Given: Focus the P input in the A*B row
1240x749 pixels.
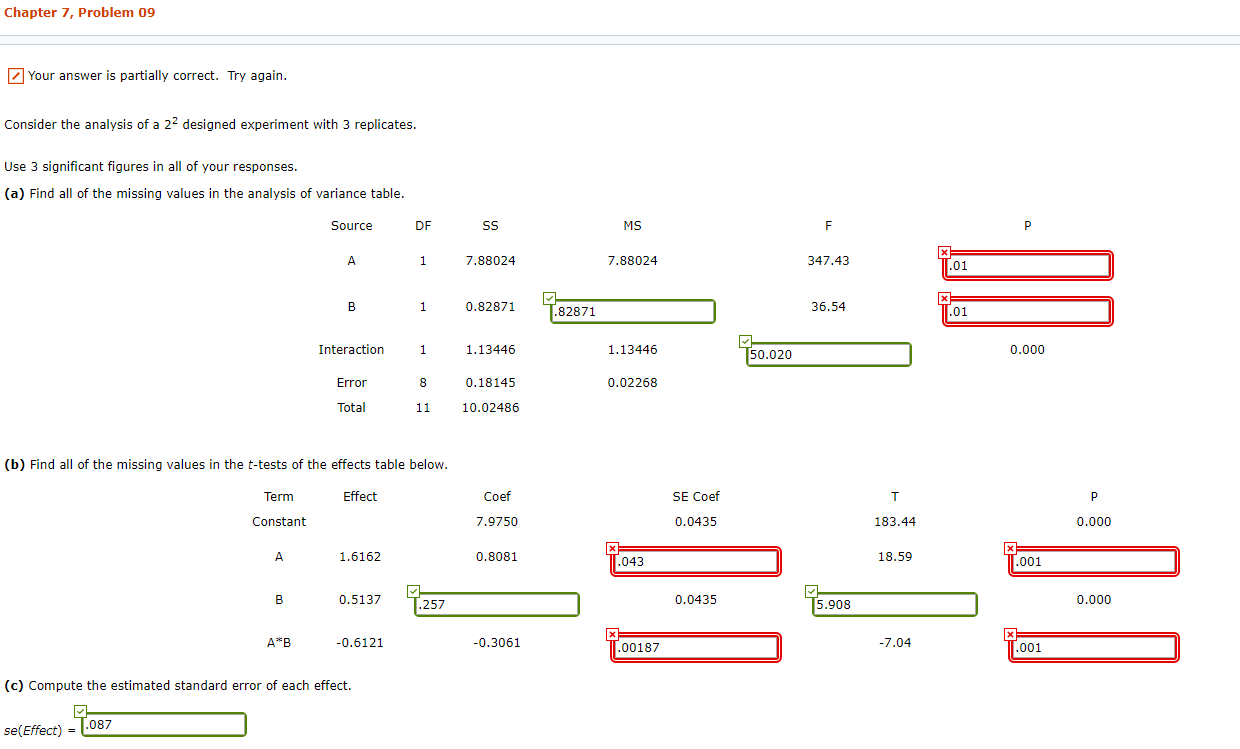Looking at the screenshot, I should point(1094,648).
